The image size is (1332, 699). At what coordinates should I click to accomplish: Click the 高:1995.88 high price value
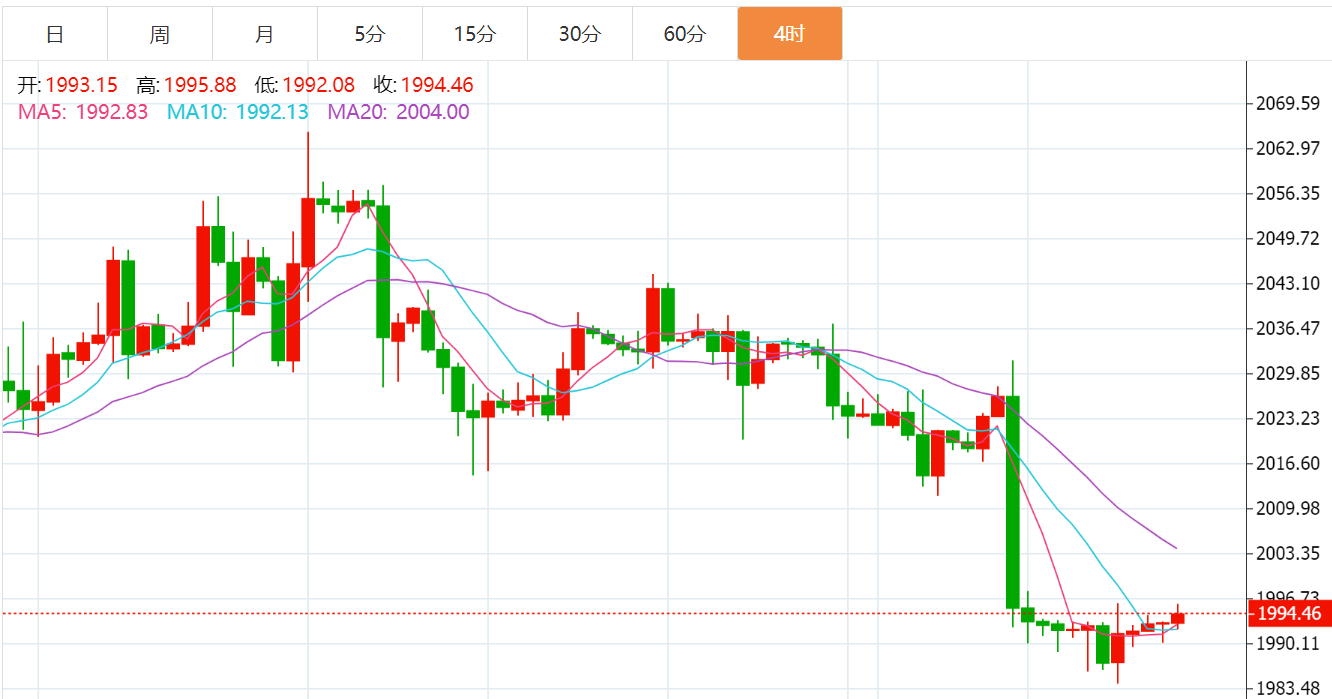click(186, 85)
